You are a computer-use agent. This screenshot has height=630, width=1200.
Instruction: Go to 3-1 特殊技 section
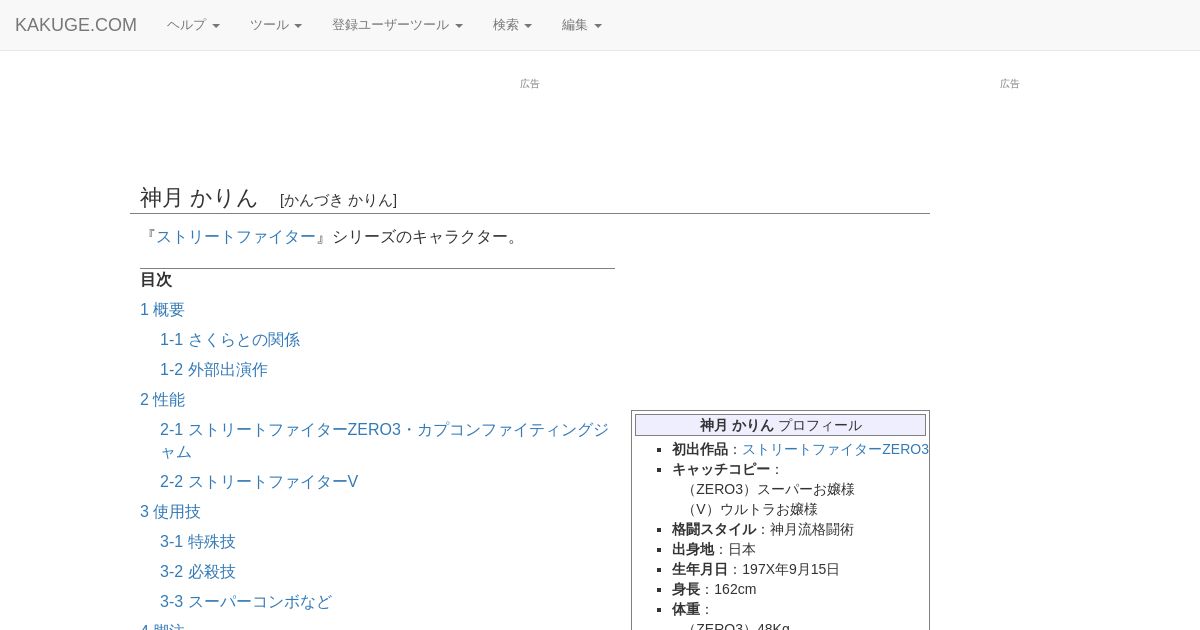[x=198, y=542]
